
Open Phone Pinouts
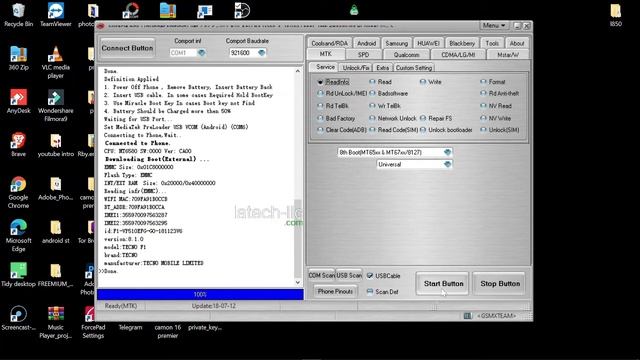point(335,291)
